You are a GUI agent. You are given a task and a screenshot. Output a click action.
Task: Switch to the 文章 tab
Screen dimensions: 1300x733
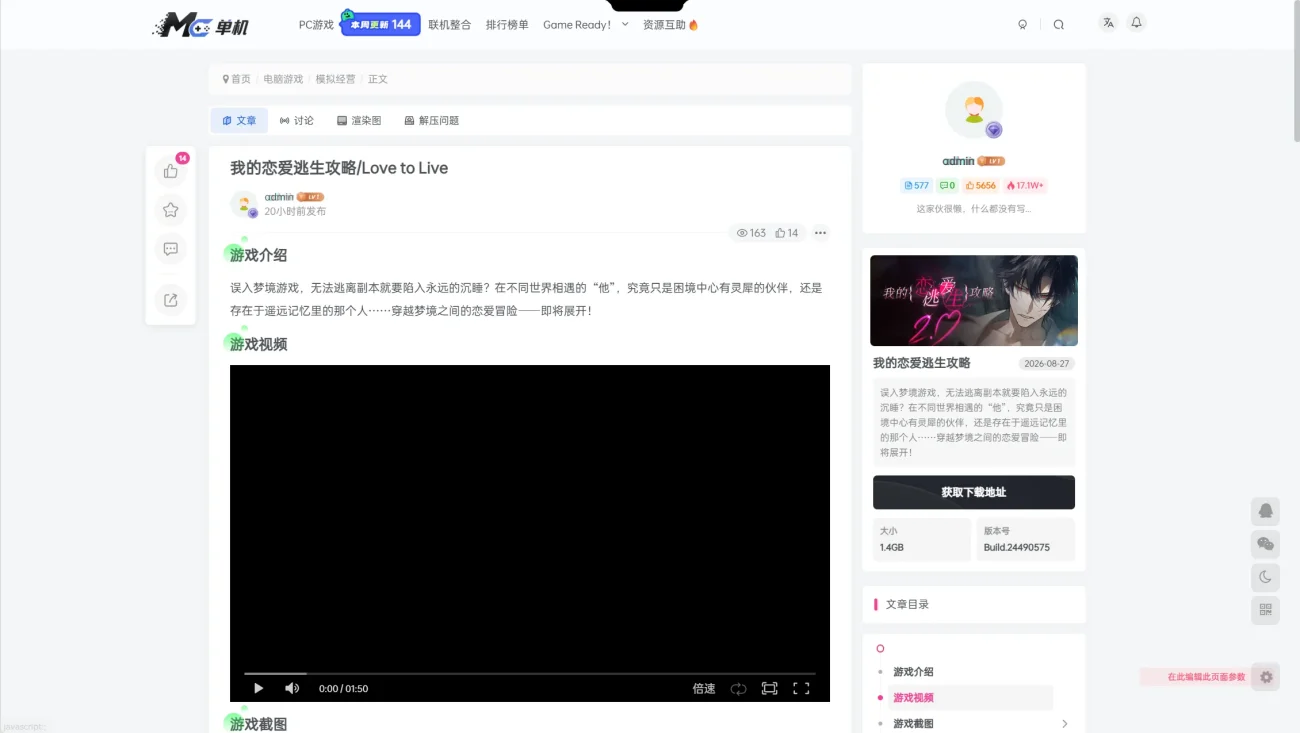click(x=239, y=120)
